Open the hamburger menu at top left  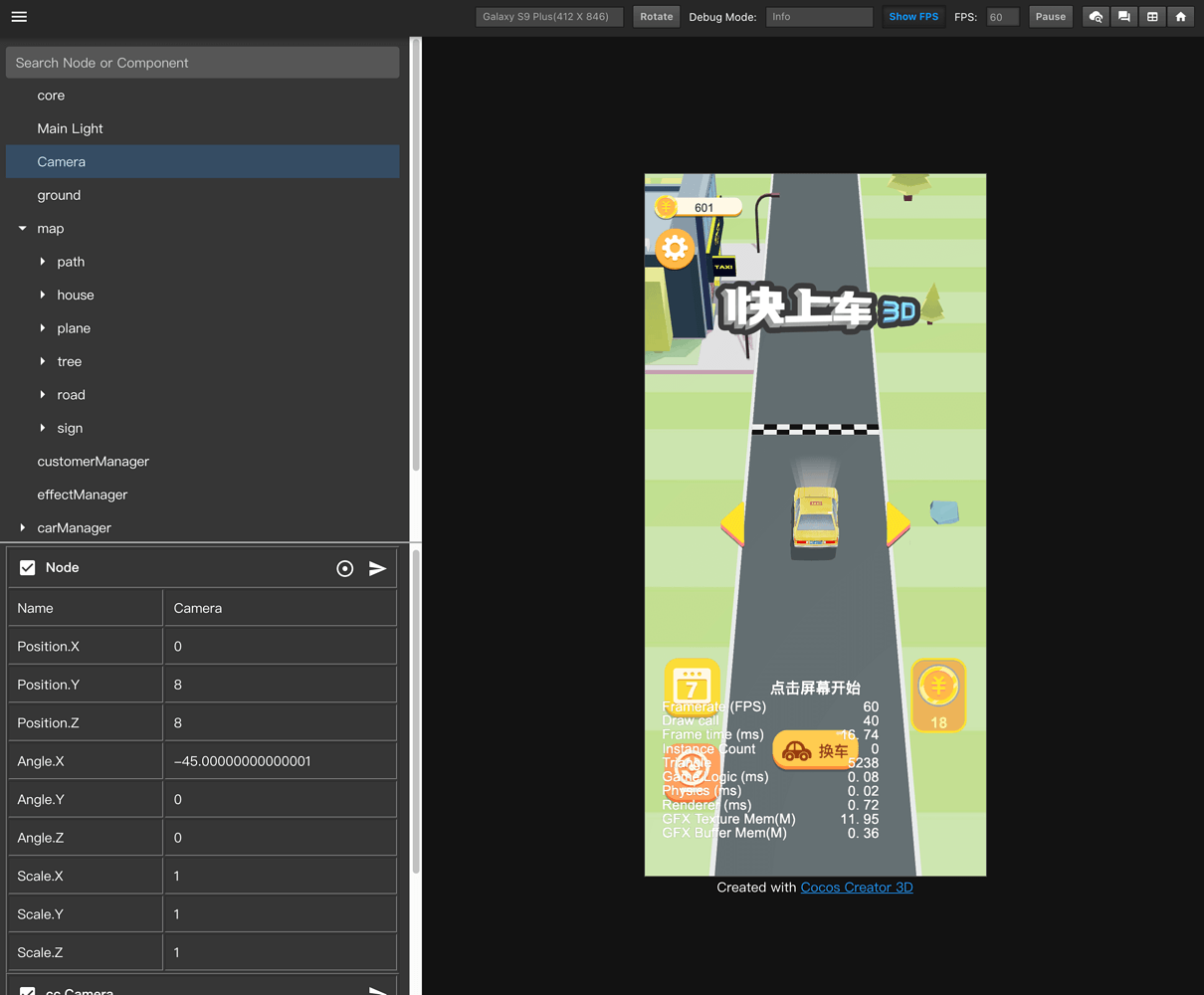coord(18,16)
